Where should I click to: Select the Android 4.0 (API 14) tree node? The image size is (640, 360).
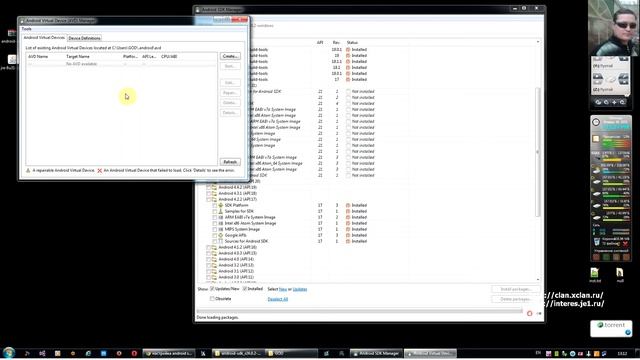[x=236, y=259]
